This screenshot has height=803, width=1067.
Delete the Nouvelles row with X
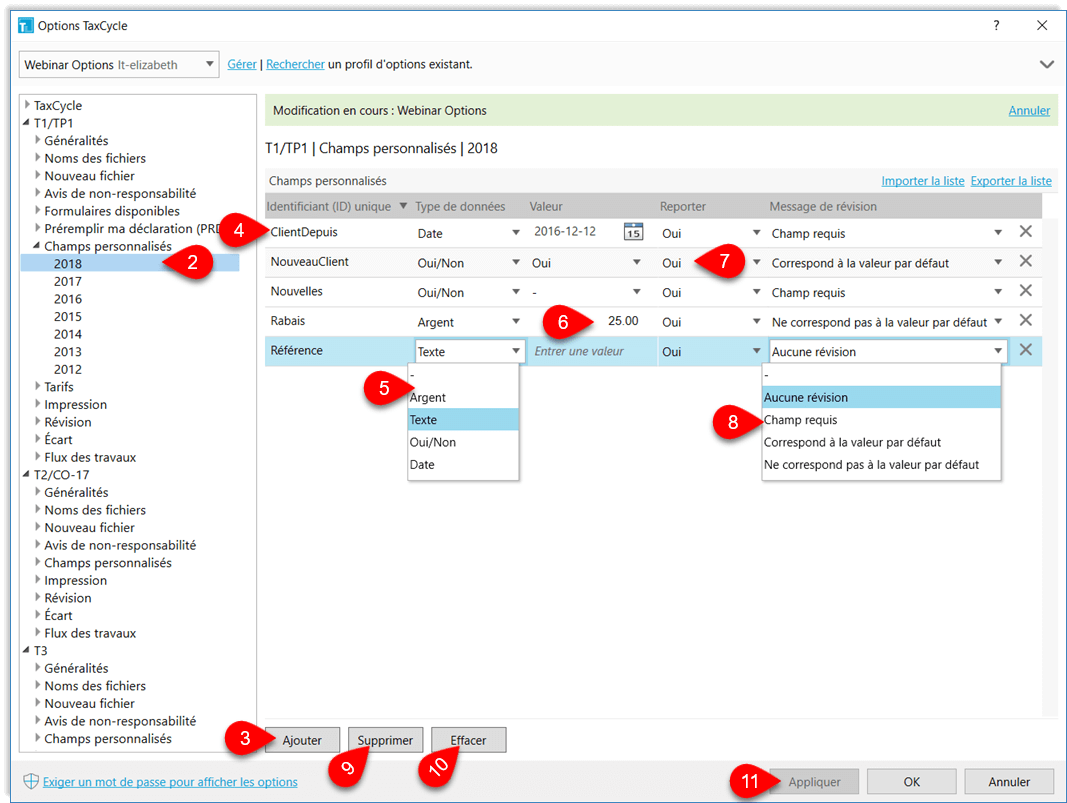(x=1025, y=291)
